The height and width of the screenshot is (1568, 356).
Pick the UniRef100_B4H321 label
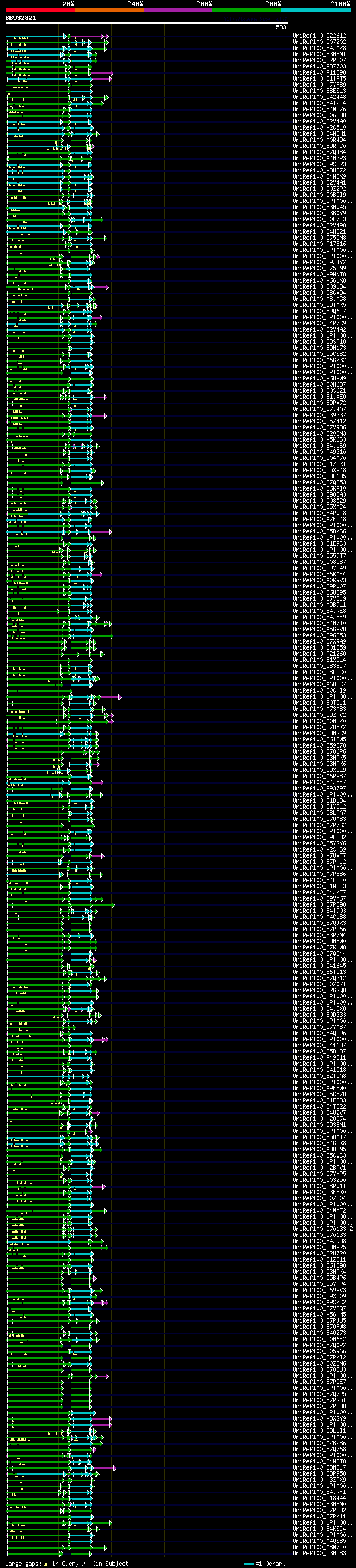click(x=319, y=231)
